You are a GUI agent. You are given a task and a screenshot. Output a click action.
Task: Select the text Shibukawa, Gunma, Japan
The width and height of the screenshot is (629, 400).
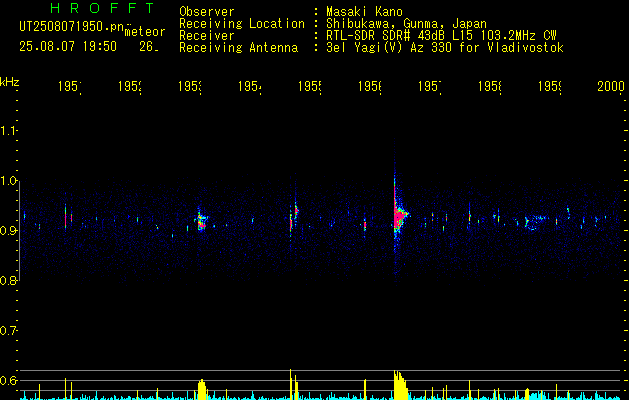point(406,24)
